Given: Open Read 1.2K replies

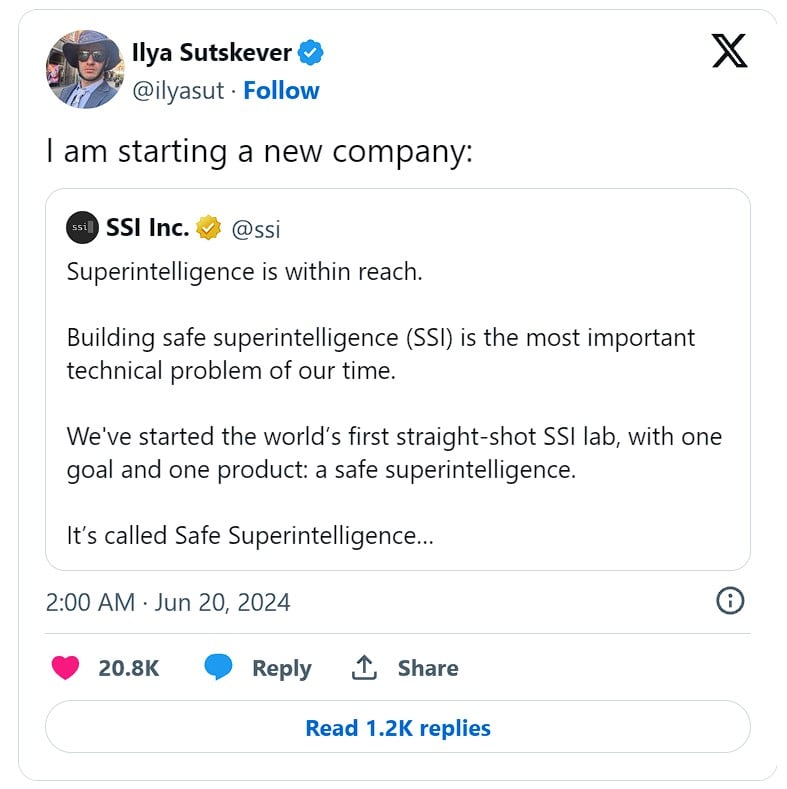Looking at the screenshot, I should [398, 727].
